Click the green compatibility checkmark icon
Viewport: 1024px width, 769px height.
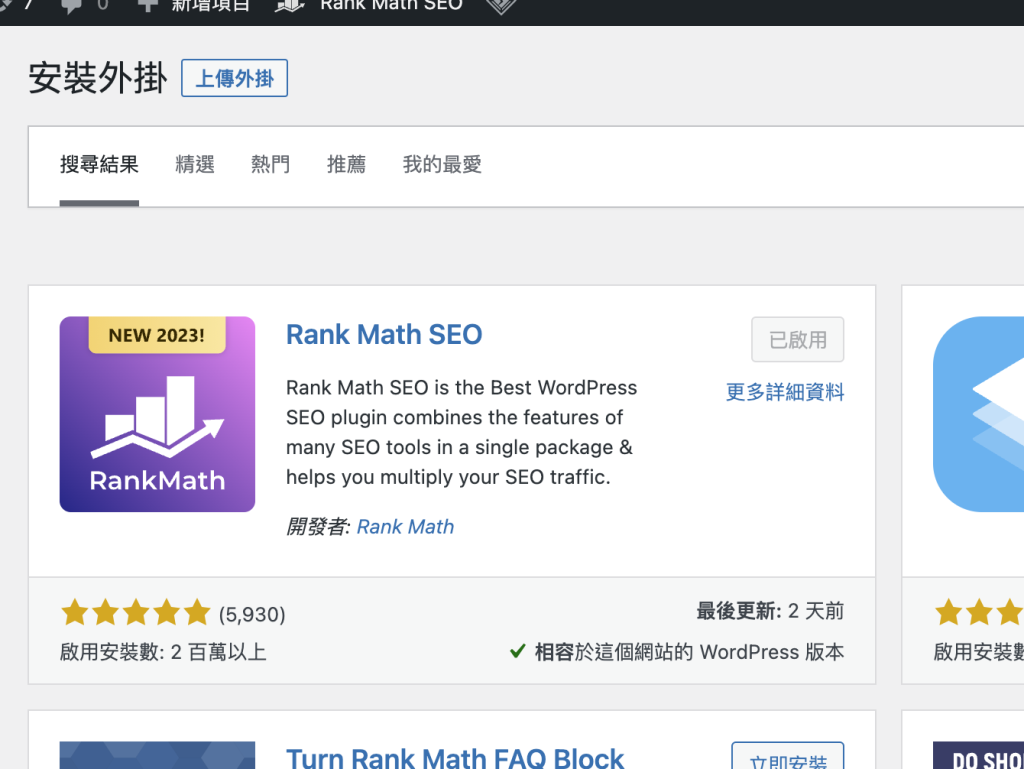(x=517, y=651)
